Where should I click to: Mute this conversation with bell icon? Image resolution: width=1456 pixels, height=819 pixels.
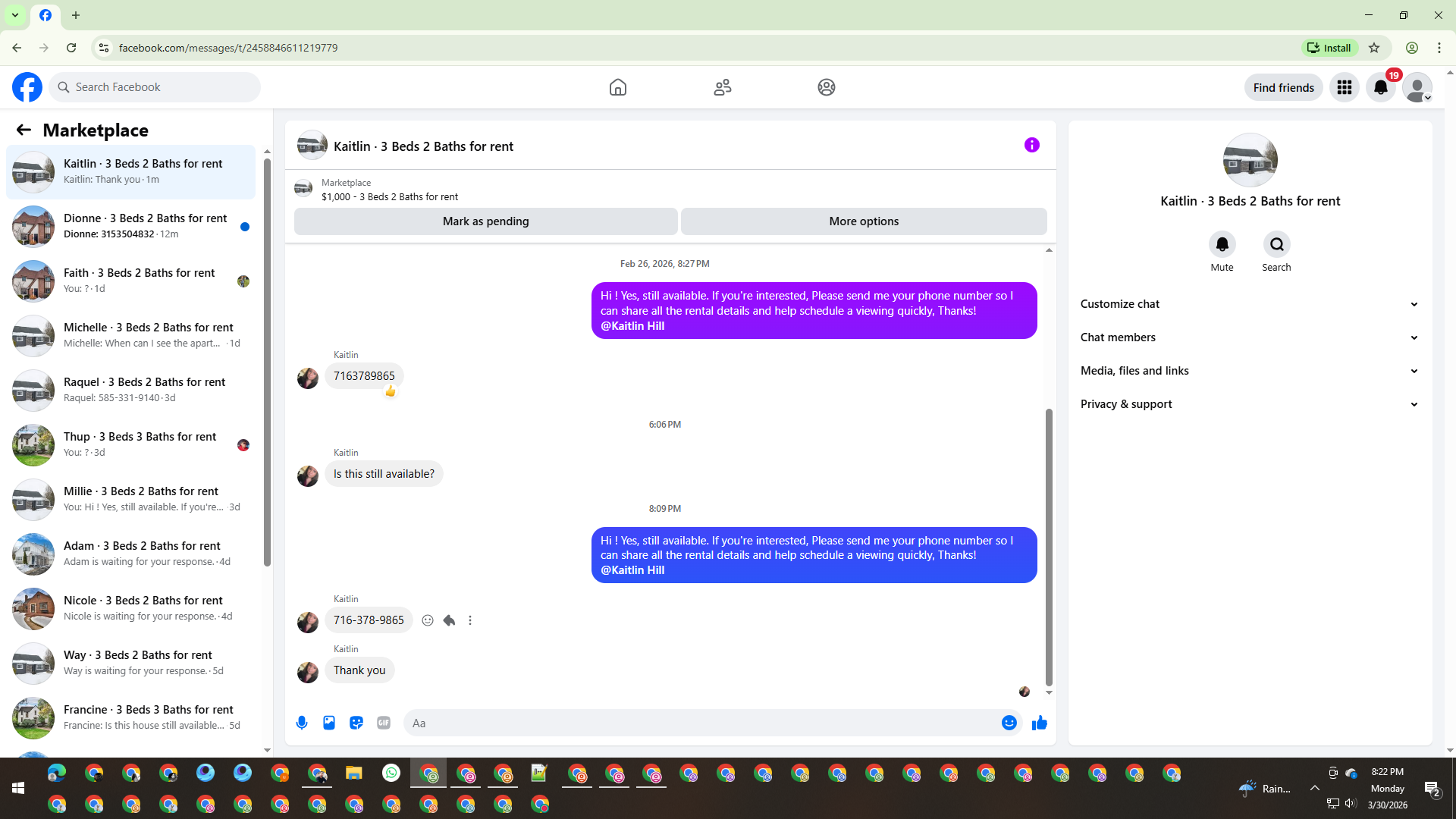pyautogui.click(x=1222, y=244)
